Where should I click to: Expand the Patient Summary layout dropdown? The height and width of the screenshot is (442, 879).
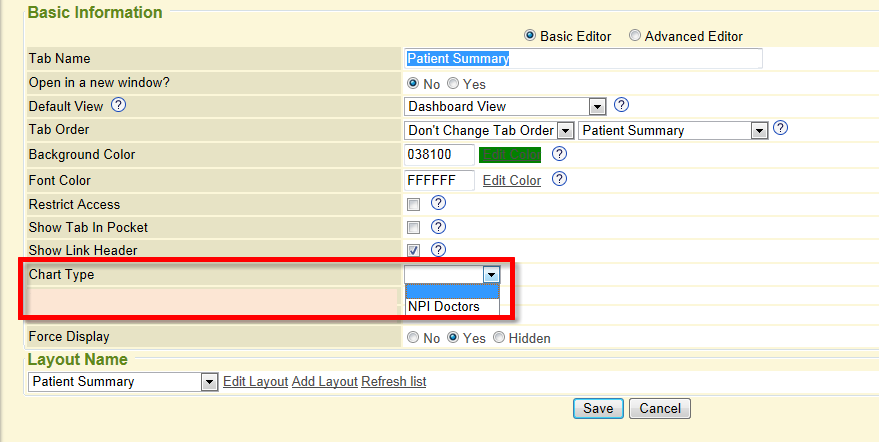(x=209, y=382)
